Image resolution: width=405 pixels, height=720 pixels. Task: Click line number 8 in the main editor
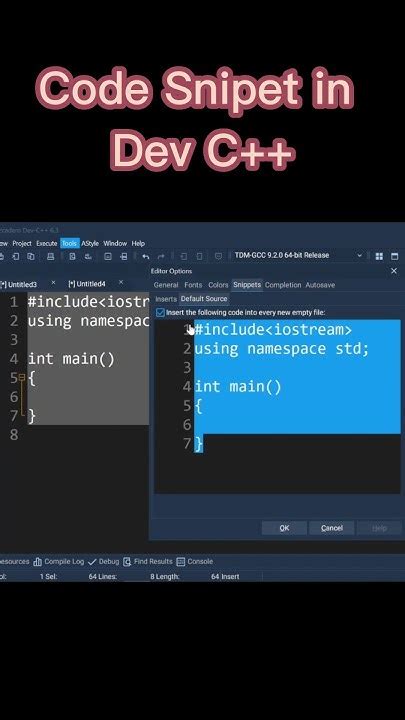[14, 435]
